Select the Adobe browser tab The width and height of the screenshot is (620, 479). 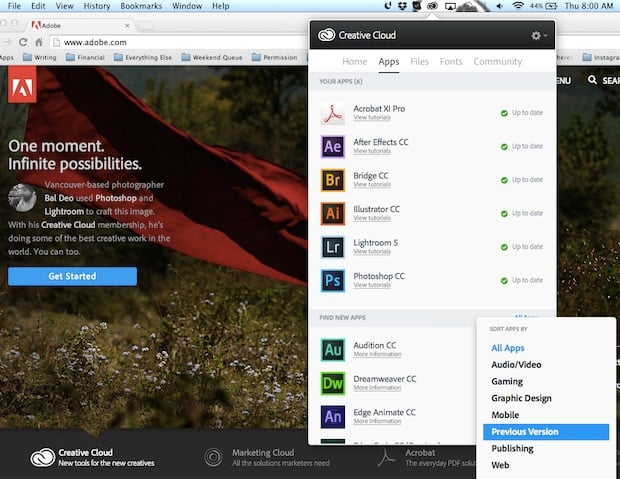pos(81,26)
